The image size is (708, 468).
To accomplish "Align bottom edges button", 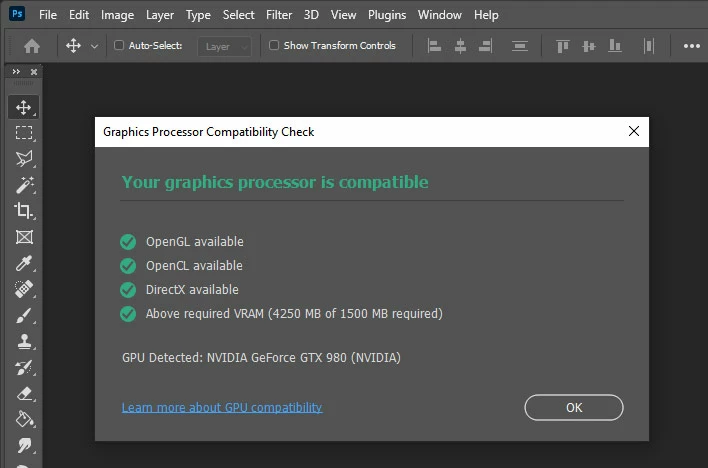I will [615, 46].
